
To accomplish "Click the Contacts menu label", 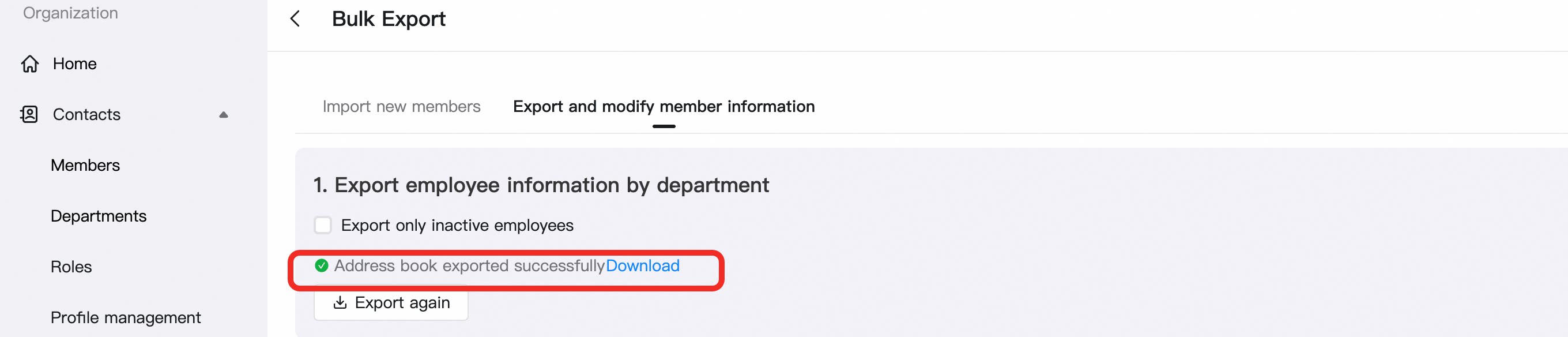I will 86,115.
